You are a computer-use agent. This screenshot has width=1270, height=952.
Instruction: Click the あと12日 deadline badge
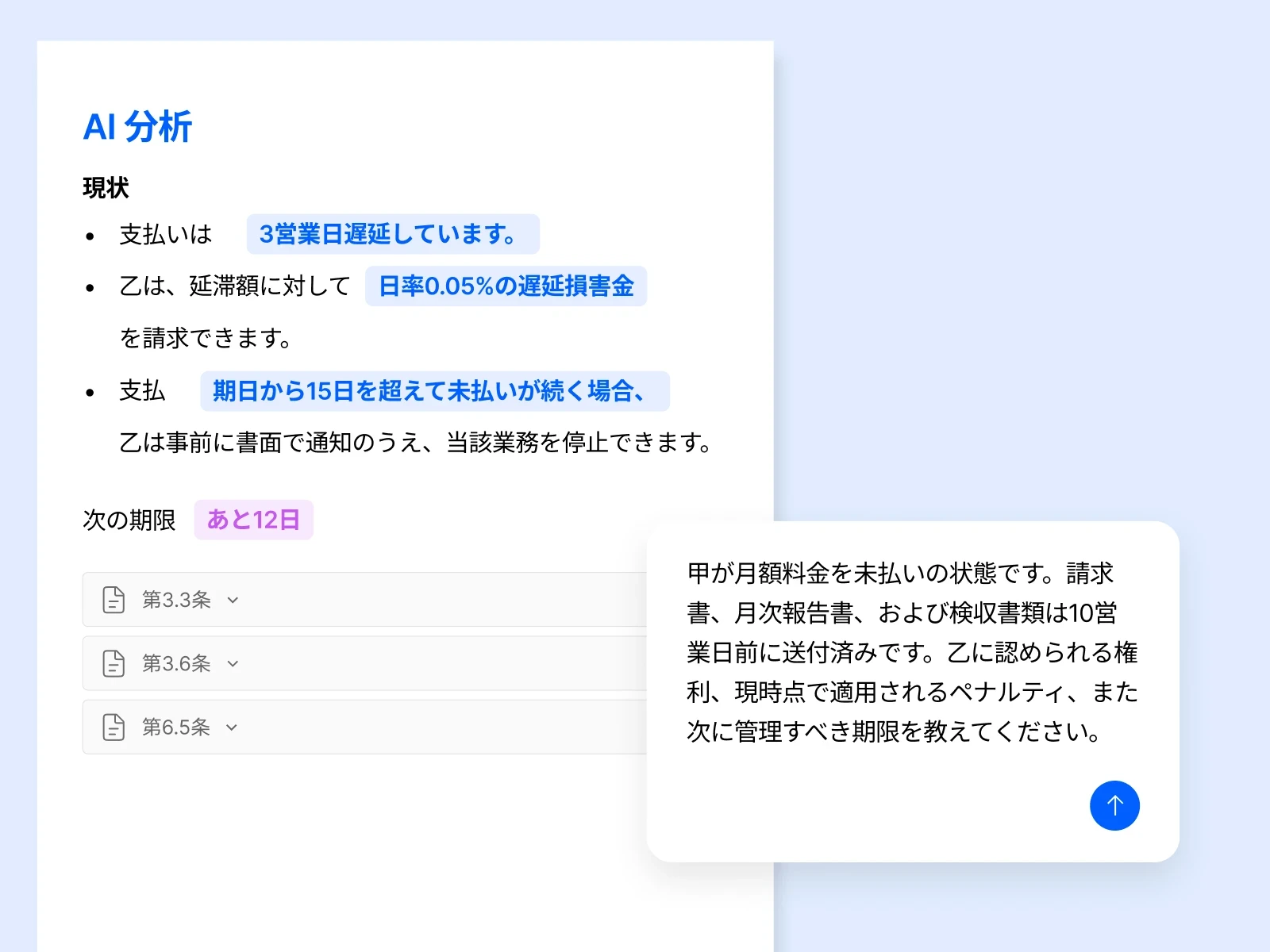pyautogui.click(x=253, y=520)
